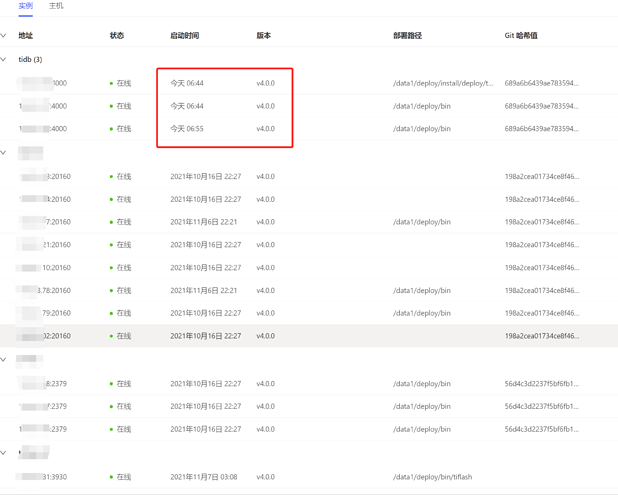This screenshot has width=618, height=500.
Task: Click the address ending 79:20160
Action: (x=56, y=313)
